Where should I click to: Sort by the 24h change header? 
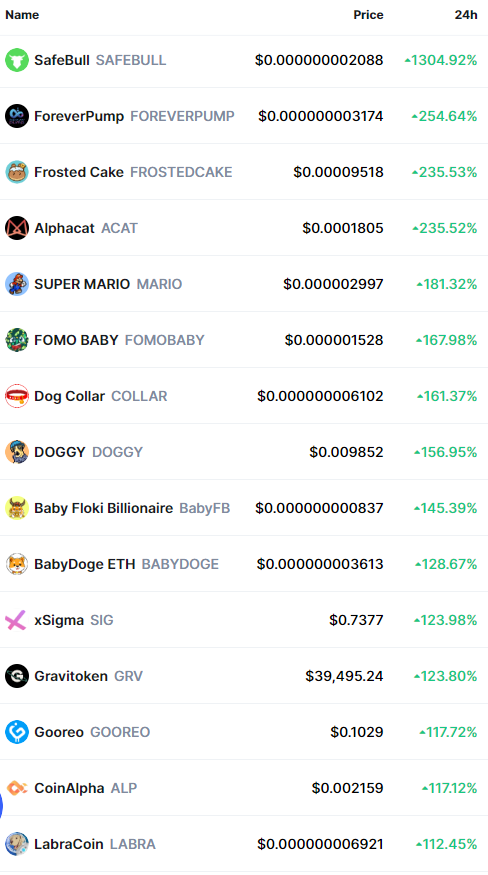[466, 15]
